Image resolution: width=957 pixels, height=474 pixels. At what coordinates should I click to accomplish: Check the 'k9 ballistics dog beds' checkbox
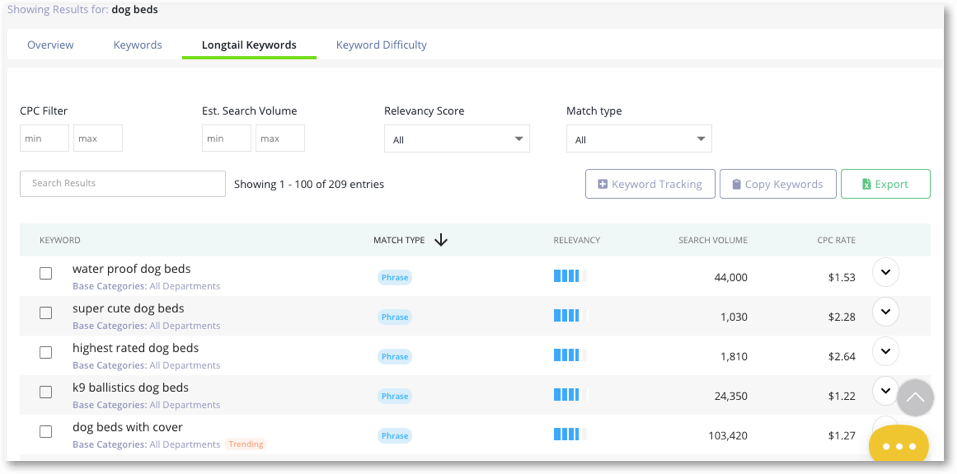(x=46, y=392)
